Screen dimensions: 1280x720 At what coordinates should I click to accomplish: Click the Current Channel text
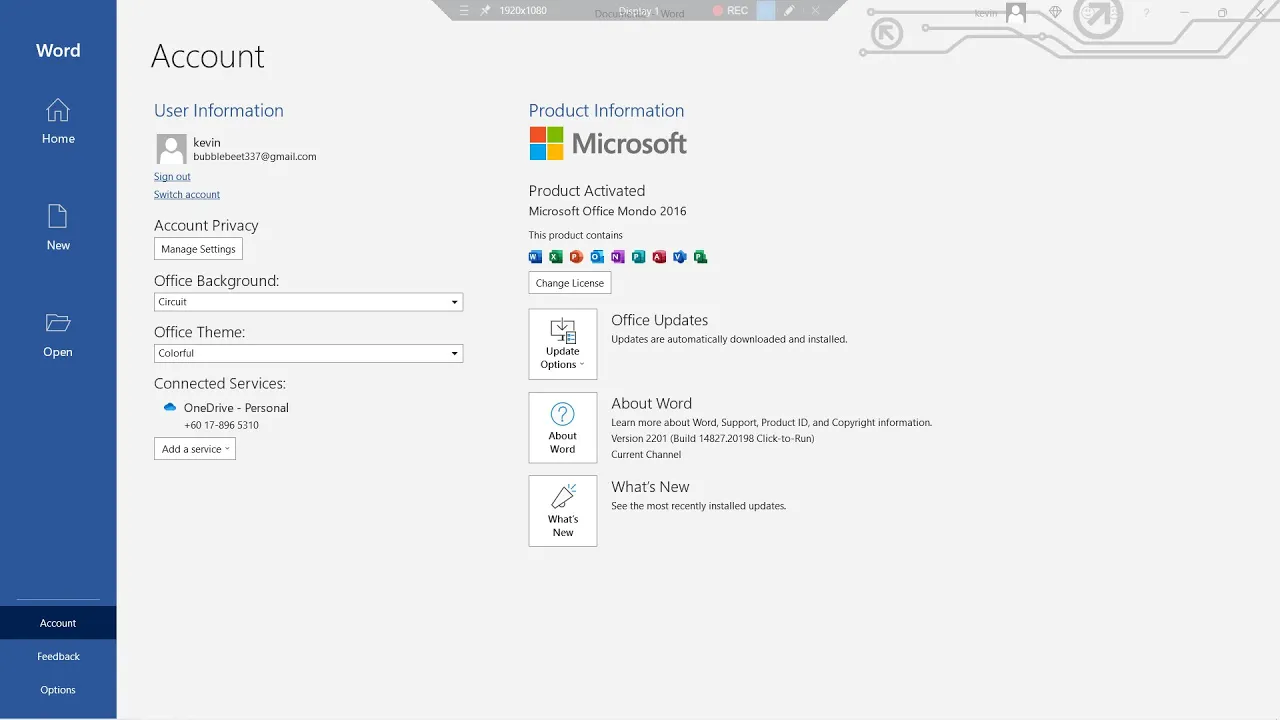(x=646, y=454)
